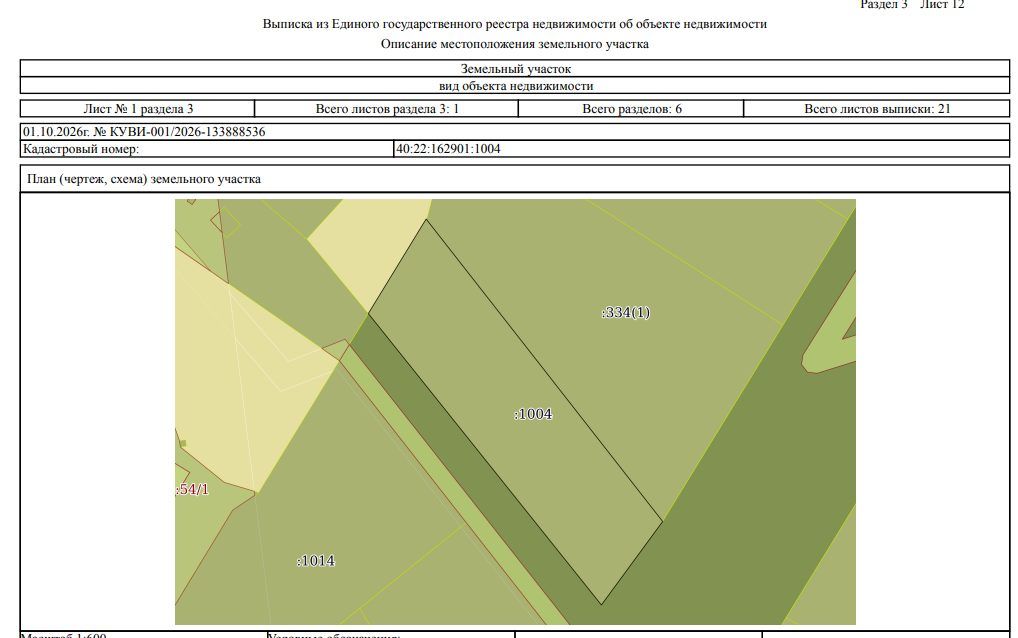Select "Всего листов раздела 3: 1" cell
Image resolution: width=1018 pixels, height=638 pixels.
pos(387,108)
